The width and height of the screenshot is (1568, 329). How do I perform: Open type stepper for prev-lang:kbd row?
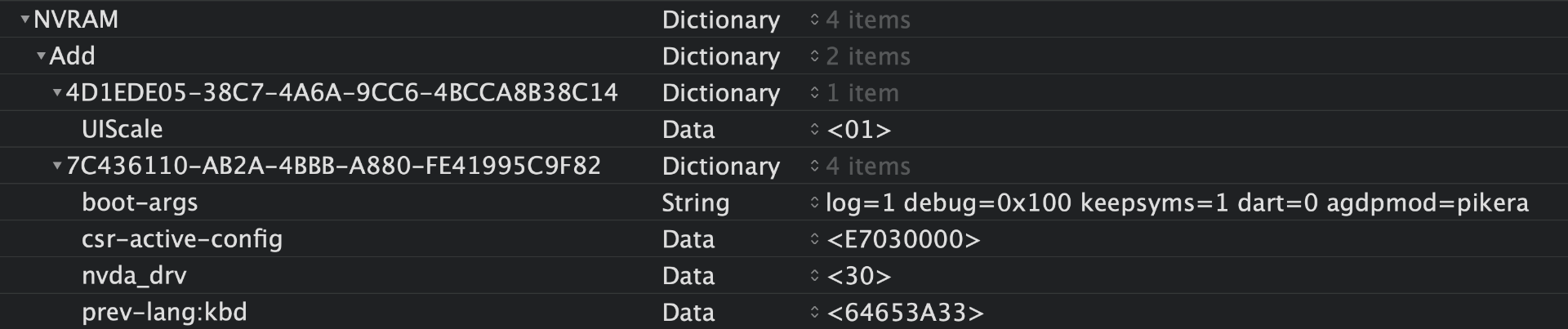coord(814,312)
